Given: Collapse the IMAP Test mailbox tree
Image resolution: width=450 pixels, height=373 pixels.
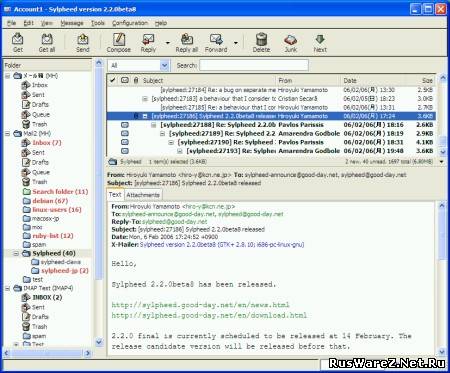Looking at the screenshot, I should 7,288.
